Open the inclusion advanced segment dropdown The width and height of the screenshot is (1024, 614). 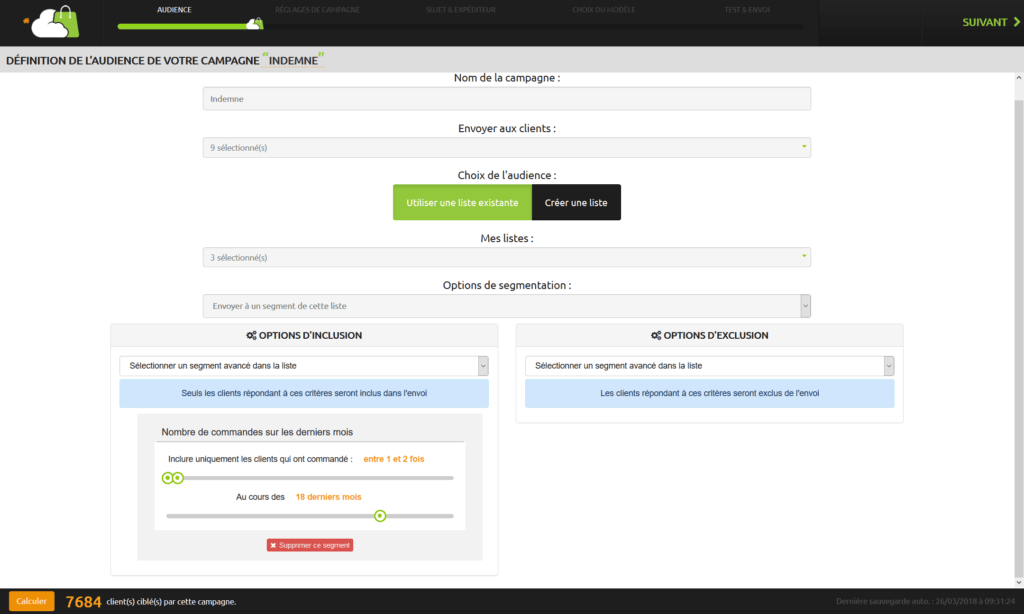[x=304, y=366]
